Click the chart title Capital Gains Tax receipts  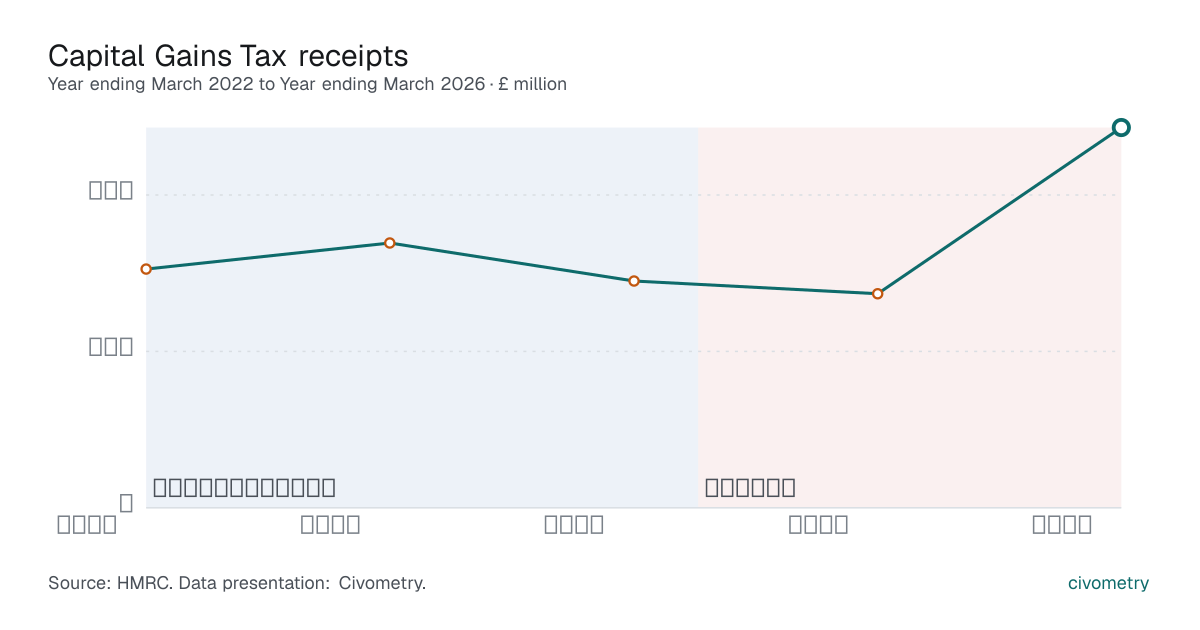coord(228,54)
